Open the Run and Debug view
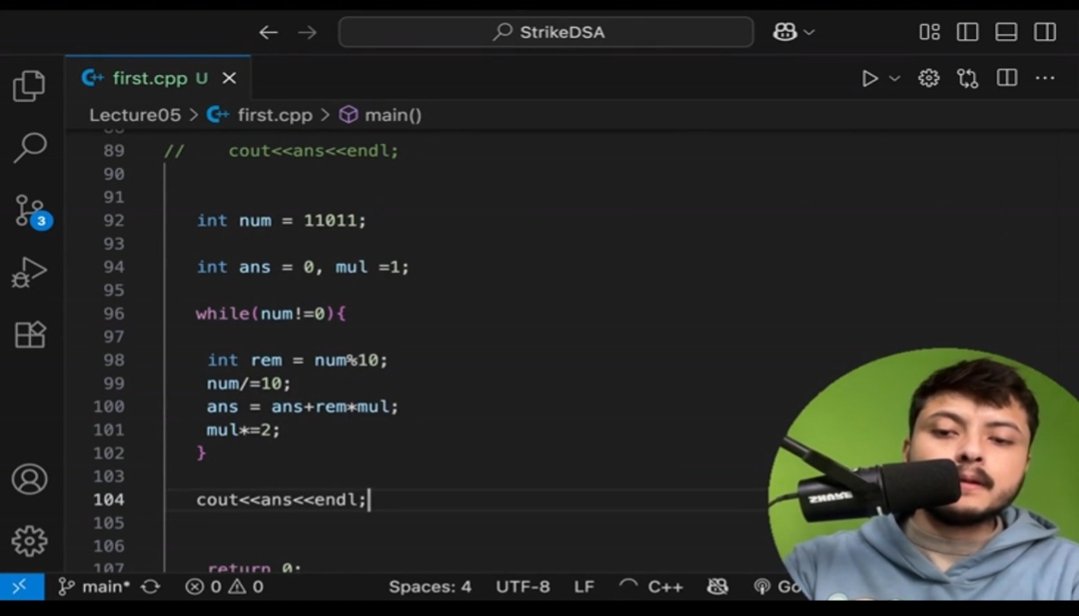This screenshot has height=616, width=1079. pos(29,273)
